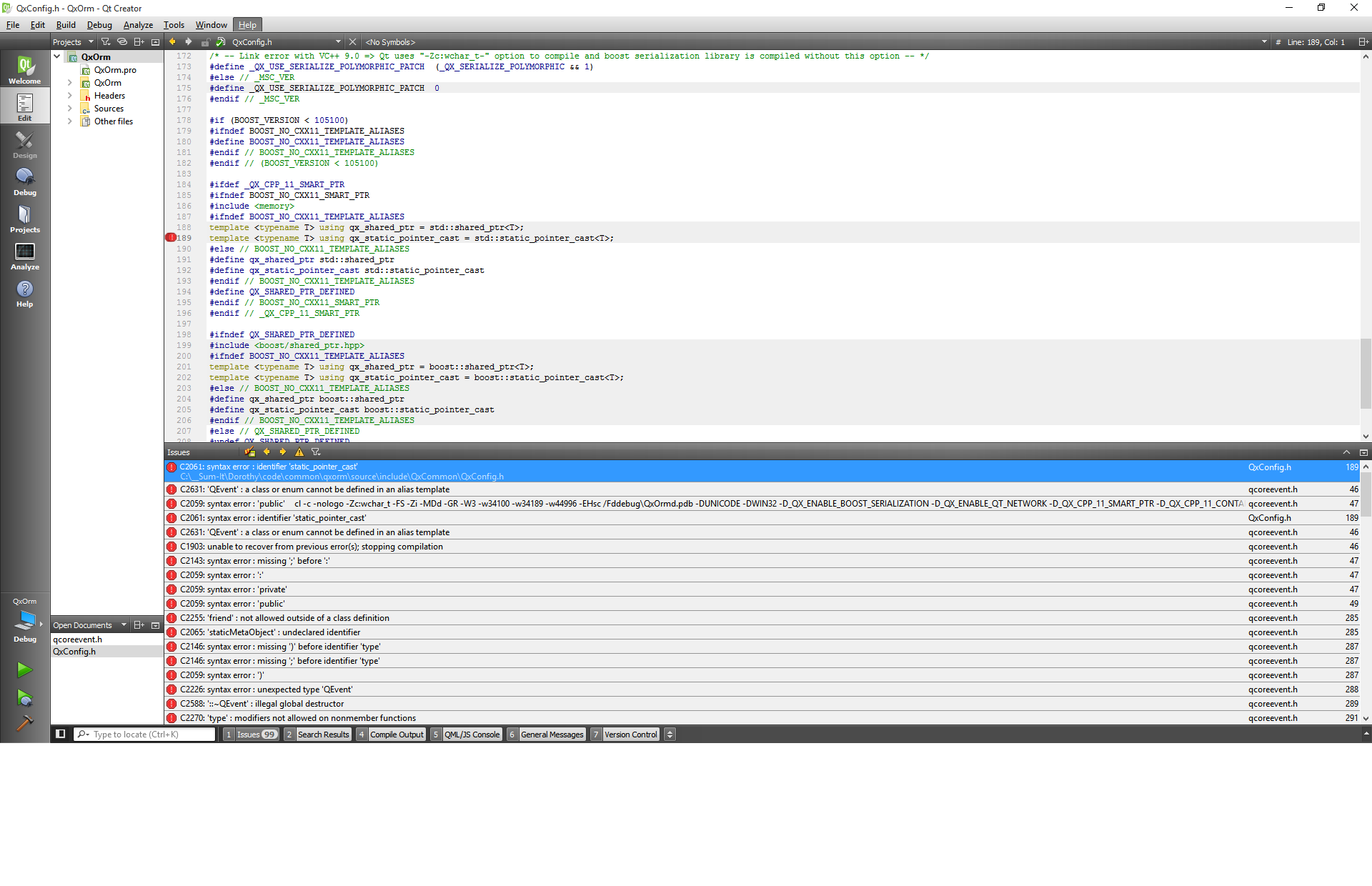Toggle the left sidebar visibility

tap(61, 734)
